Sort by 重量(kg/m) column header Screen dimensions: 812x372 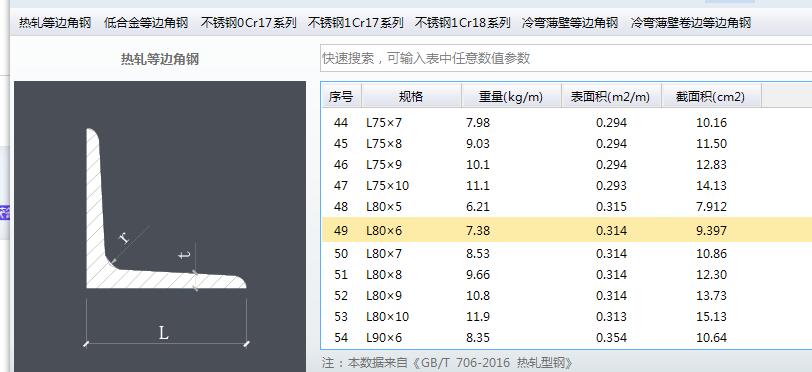pos(511,96)
